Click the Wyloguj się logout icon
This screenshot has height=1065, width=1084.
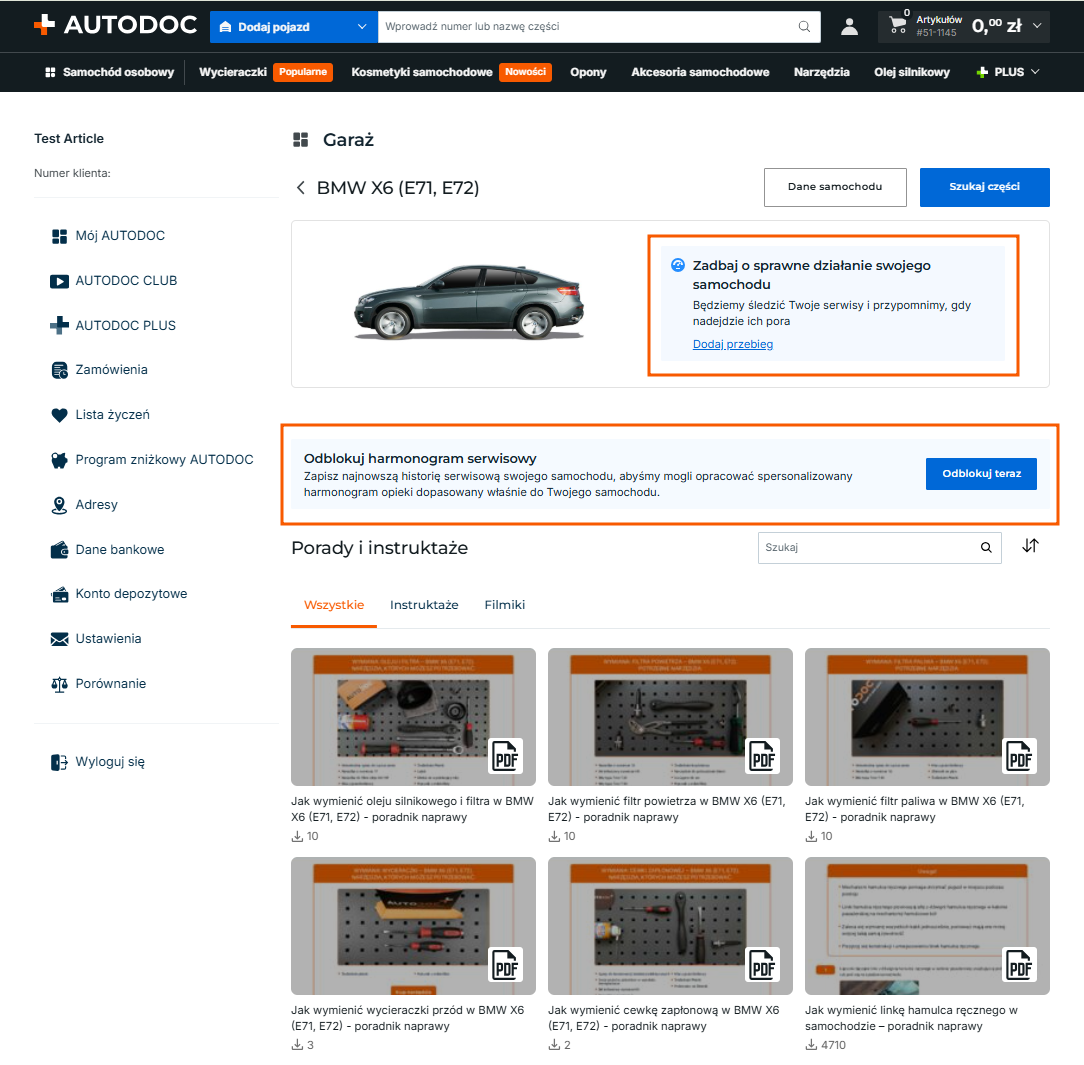pos(59,762)
